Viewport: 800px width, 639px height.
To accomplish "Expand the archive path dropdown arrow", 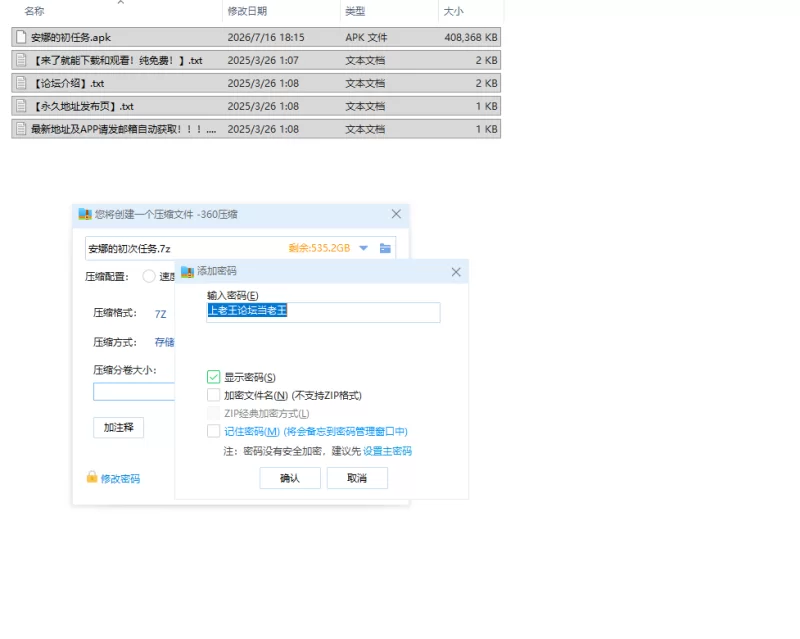I will coord(363,249).
